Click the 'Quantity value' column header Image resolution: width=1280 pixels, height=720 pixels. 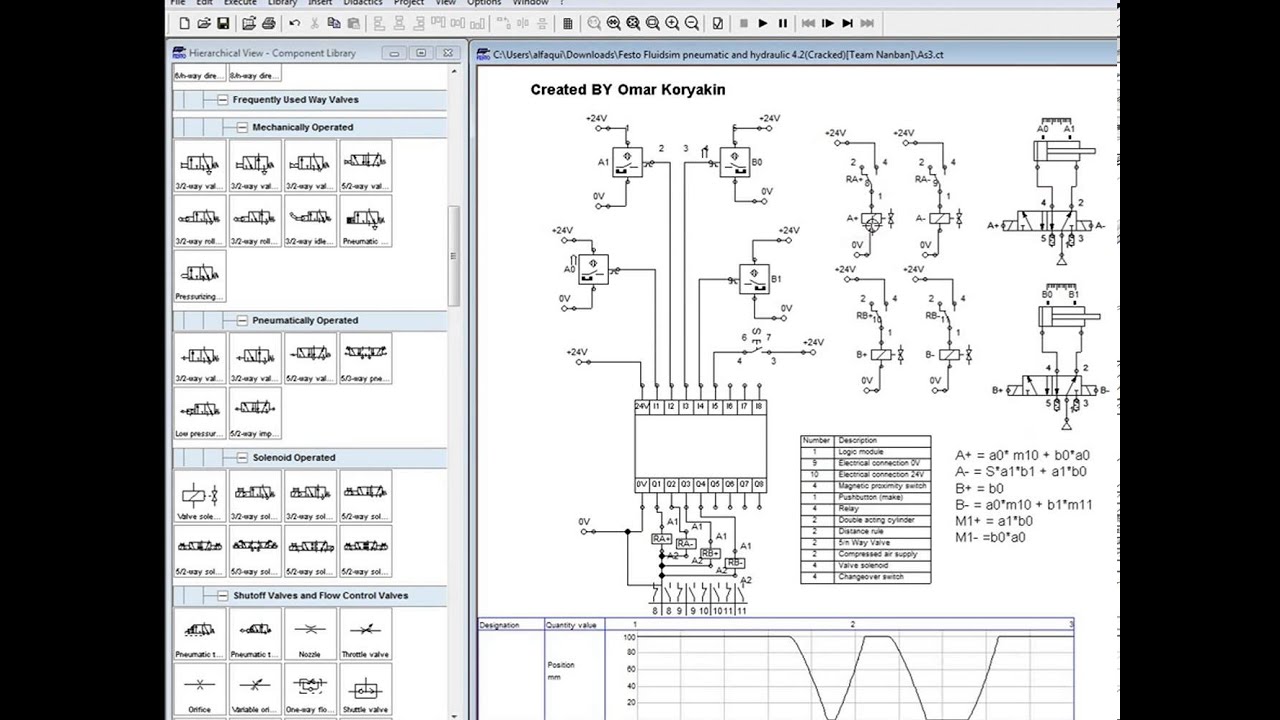tap(572, 625)
